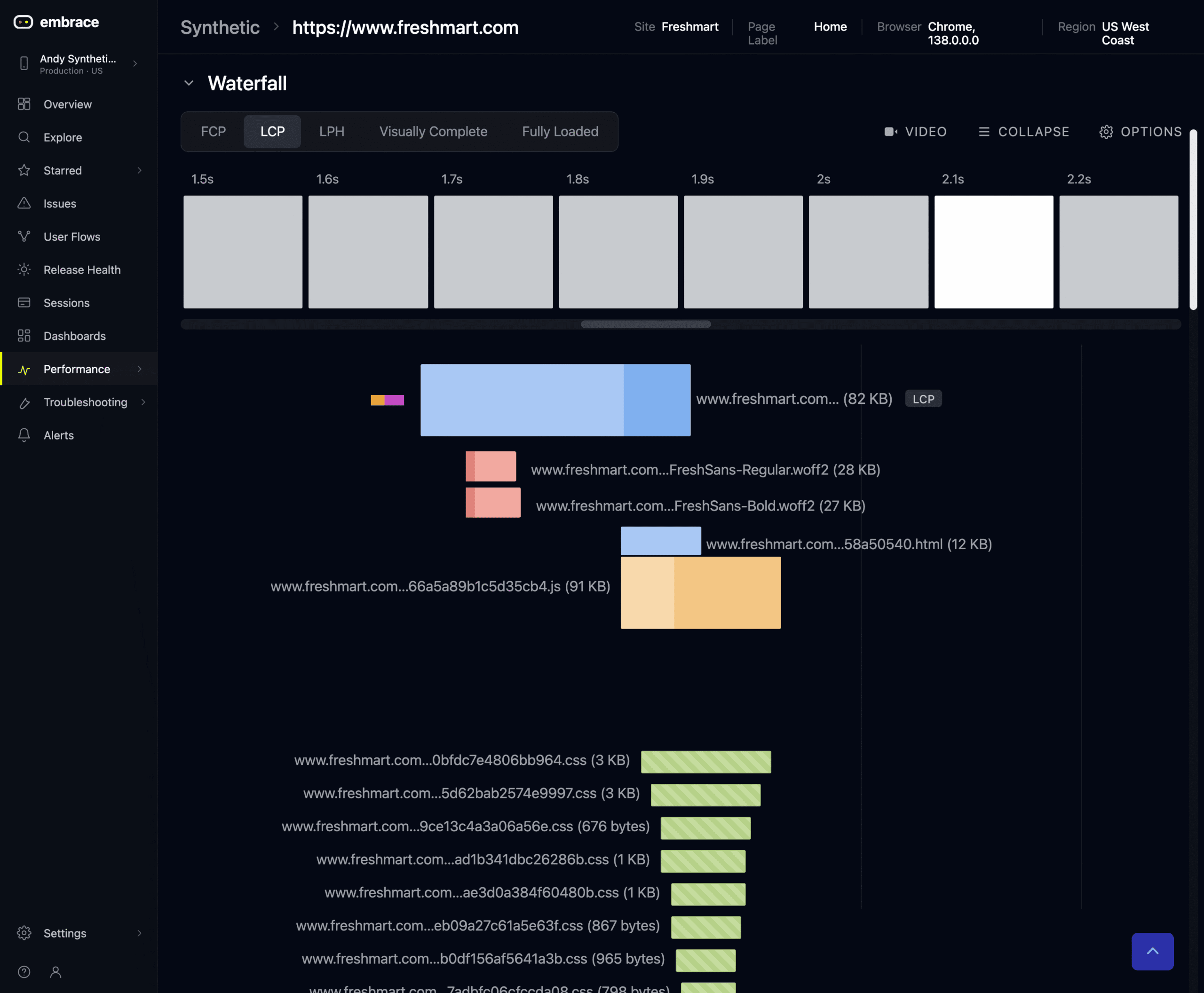The image size is (1204, 993).
Task: Click the 58a50540.html request bar
Action: (661, 541)
